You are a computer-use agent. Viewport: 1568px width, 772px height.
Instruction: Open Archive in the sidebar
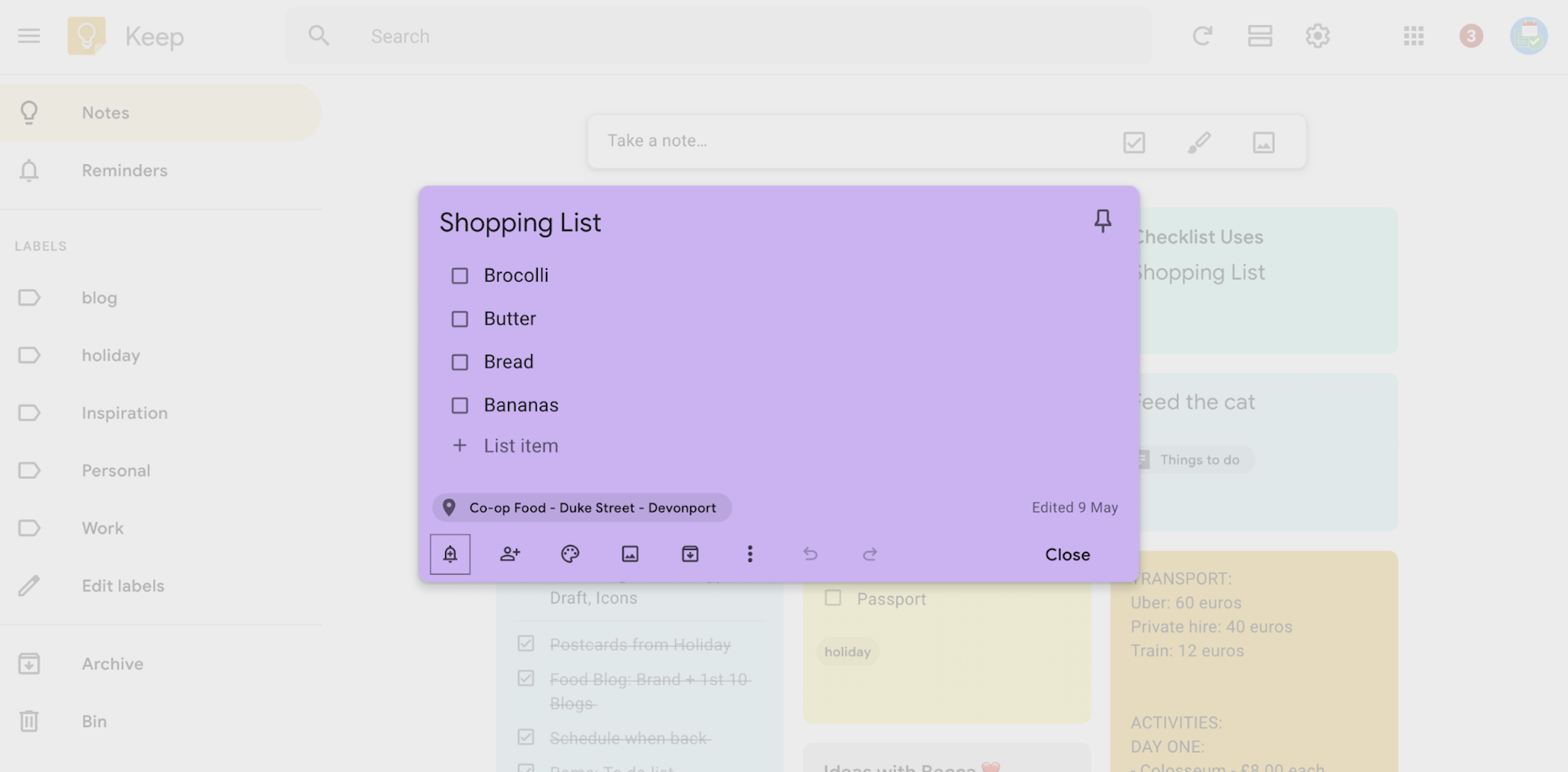(159, 664)
